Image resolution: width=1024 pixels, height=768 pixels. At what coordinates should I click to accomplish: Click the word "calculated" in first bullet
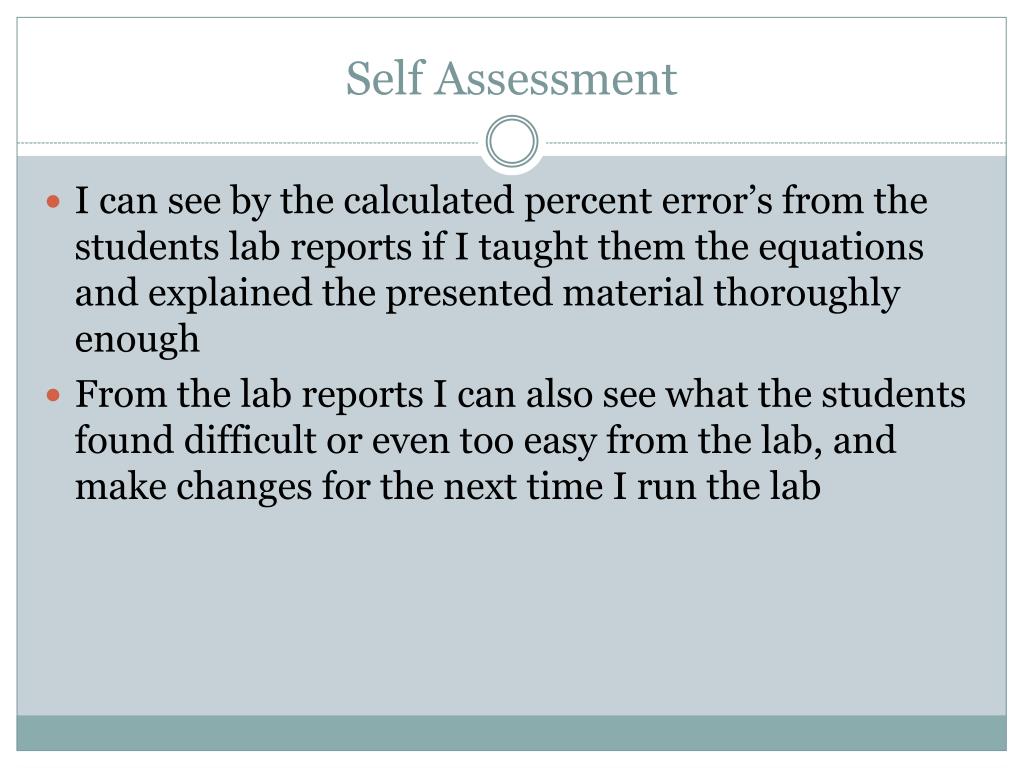428,200
